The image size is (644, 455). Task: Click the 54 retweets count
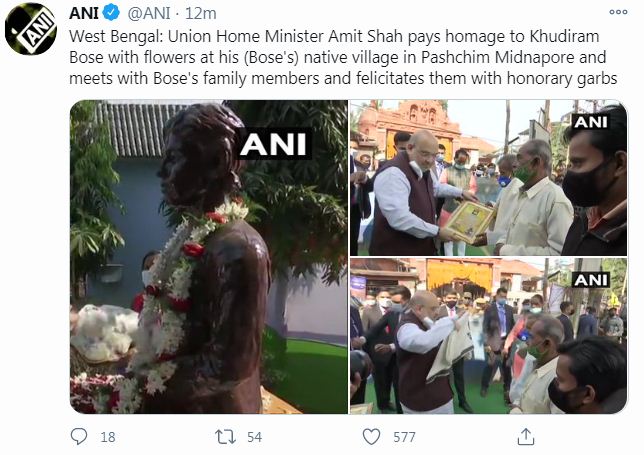pyautogui.click(x=255, y=437)
